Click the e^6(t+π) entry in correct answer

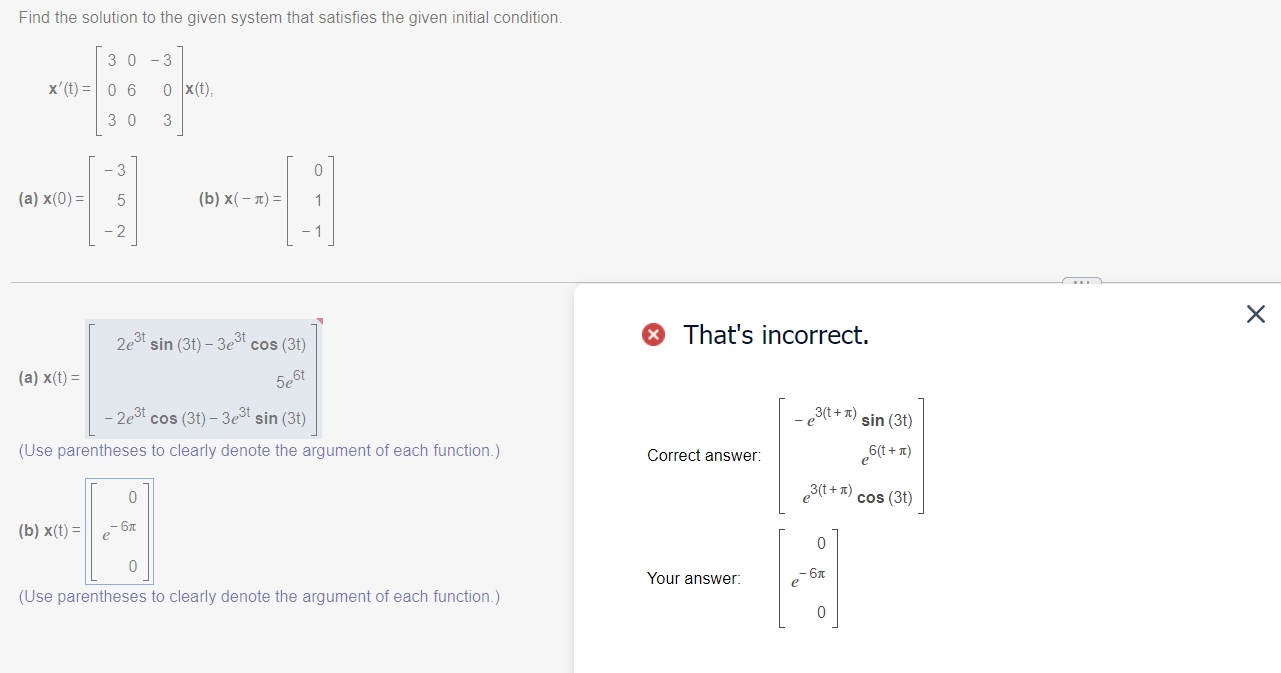tap(886, 456)
